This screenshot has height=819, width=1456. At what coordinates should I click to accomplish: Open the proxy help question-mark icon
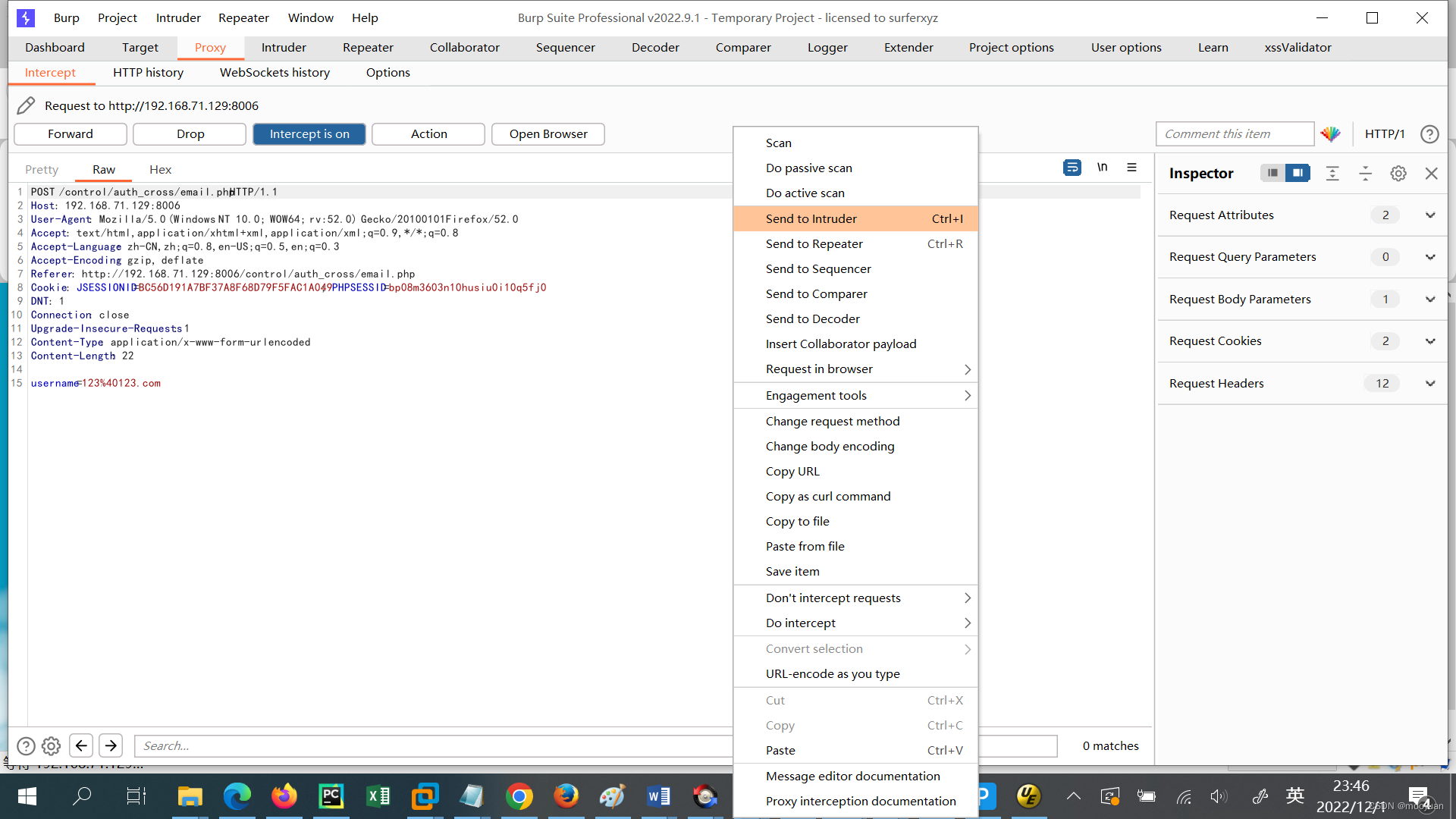1429,134
